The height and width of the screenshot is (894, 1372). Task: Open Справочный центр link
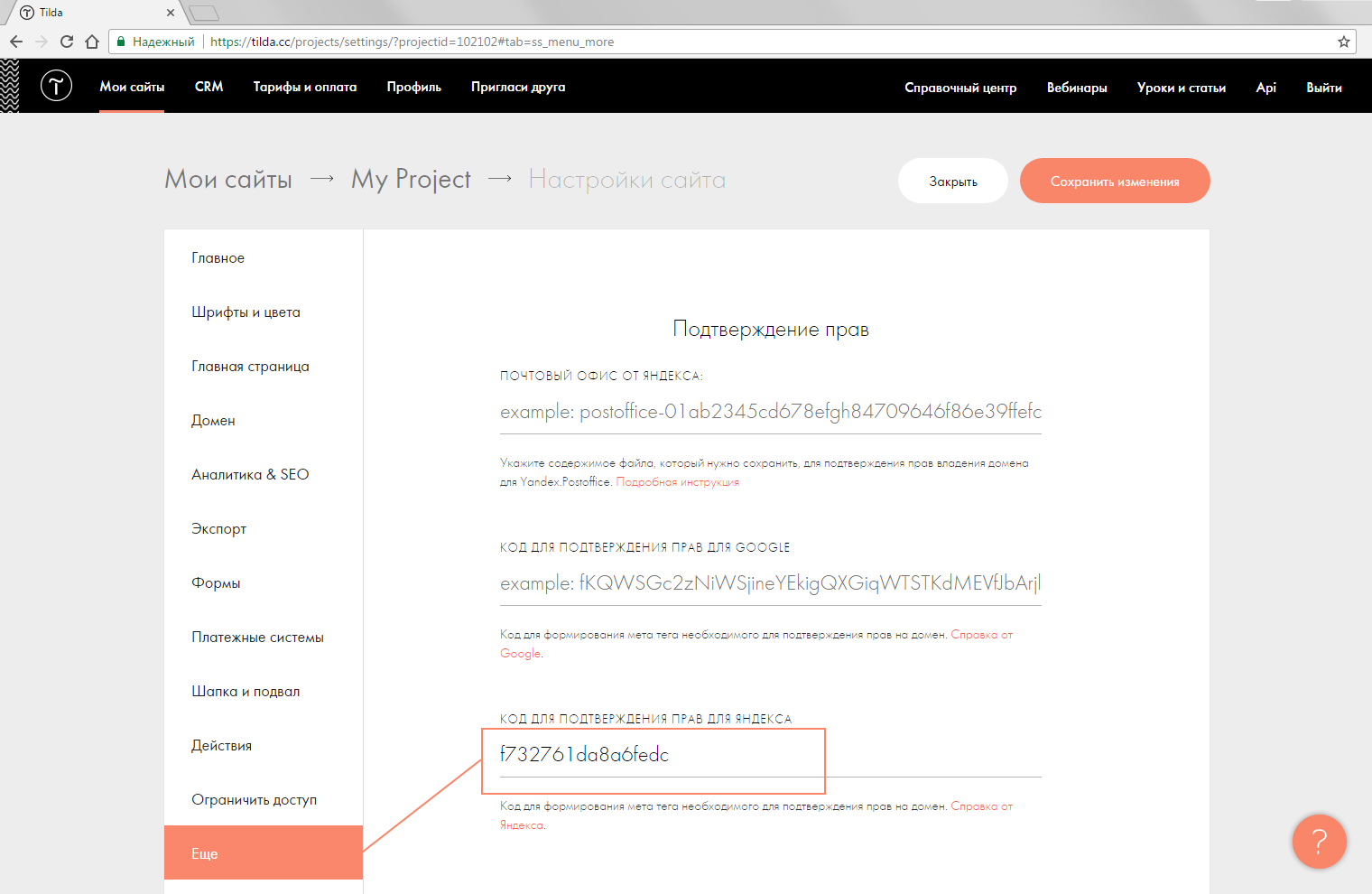tap(960, 88)
